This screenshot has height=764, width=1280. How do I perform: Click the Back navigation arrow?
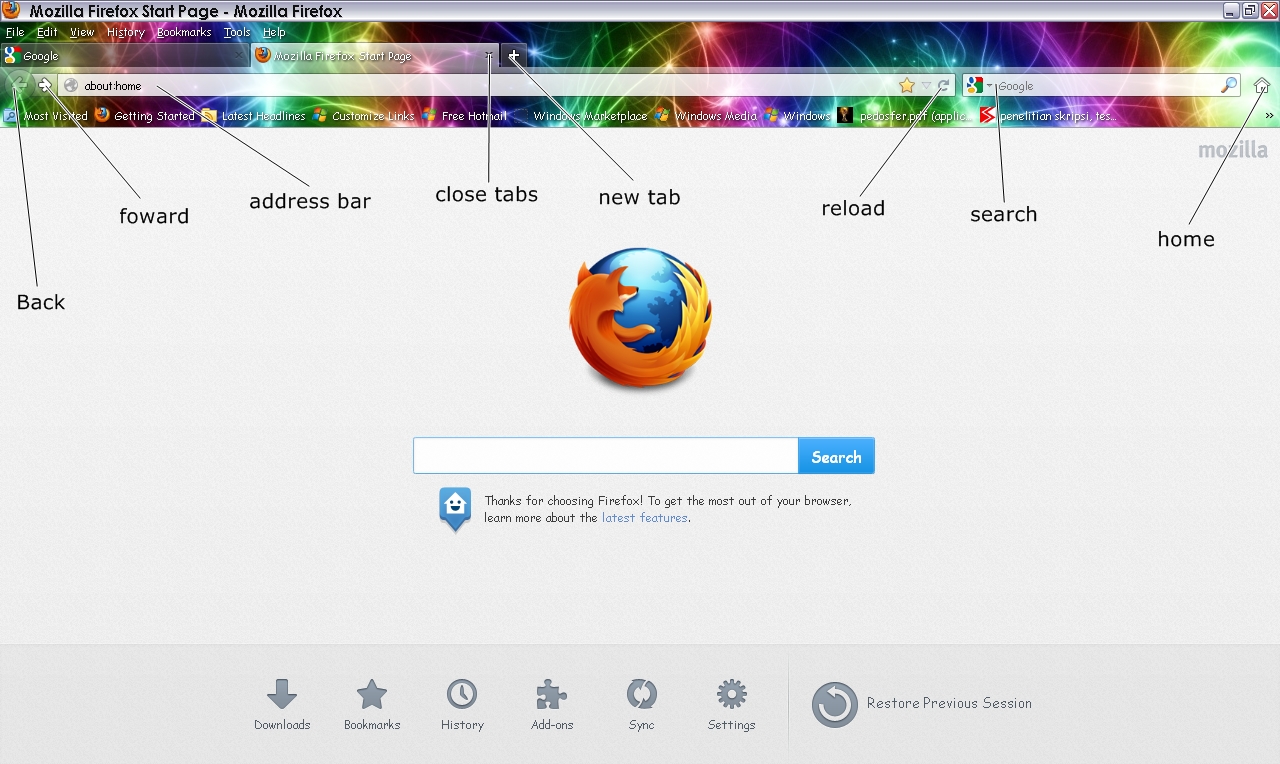[x=17, y=83]
